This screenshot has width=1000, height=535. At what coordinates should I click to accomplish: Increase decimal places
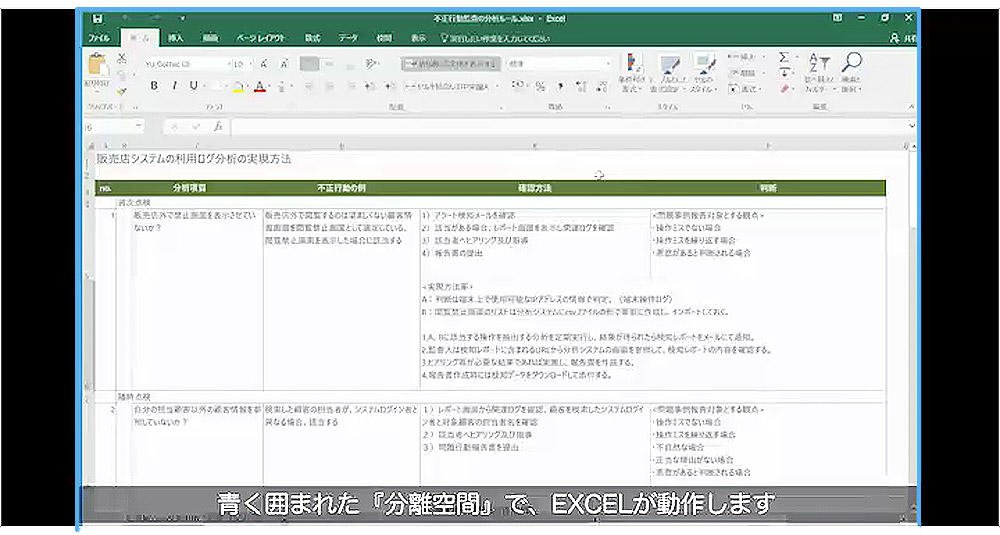pos(581,86)
